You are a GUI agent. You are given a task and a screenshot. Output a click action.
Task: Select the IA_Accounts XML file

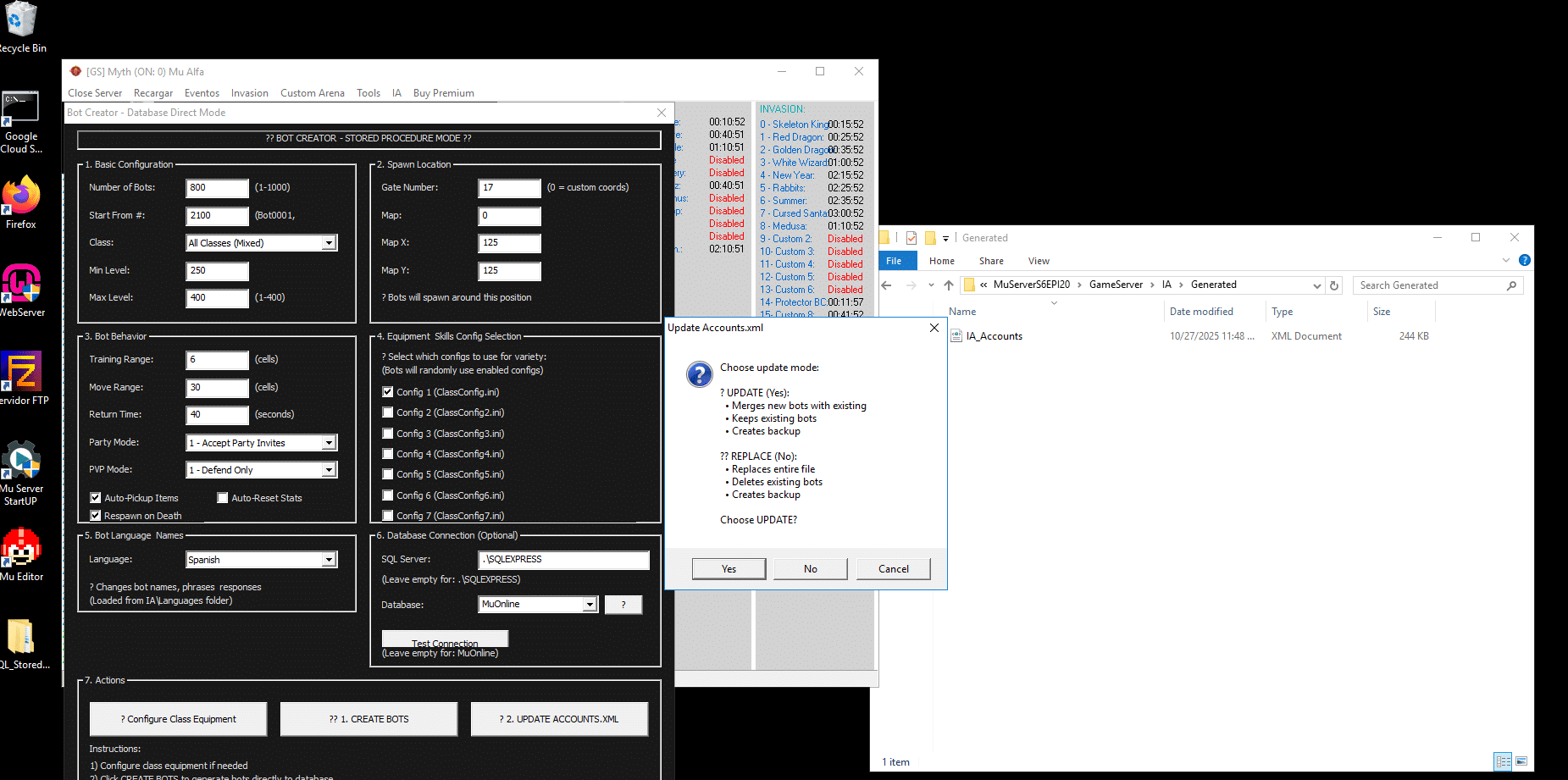(x=994, y=336)
